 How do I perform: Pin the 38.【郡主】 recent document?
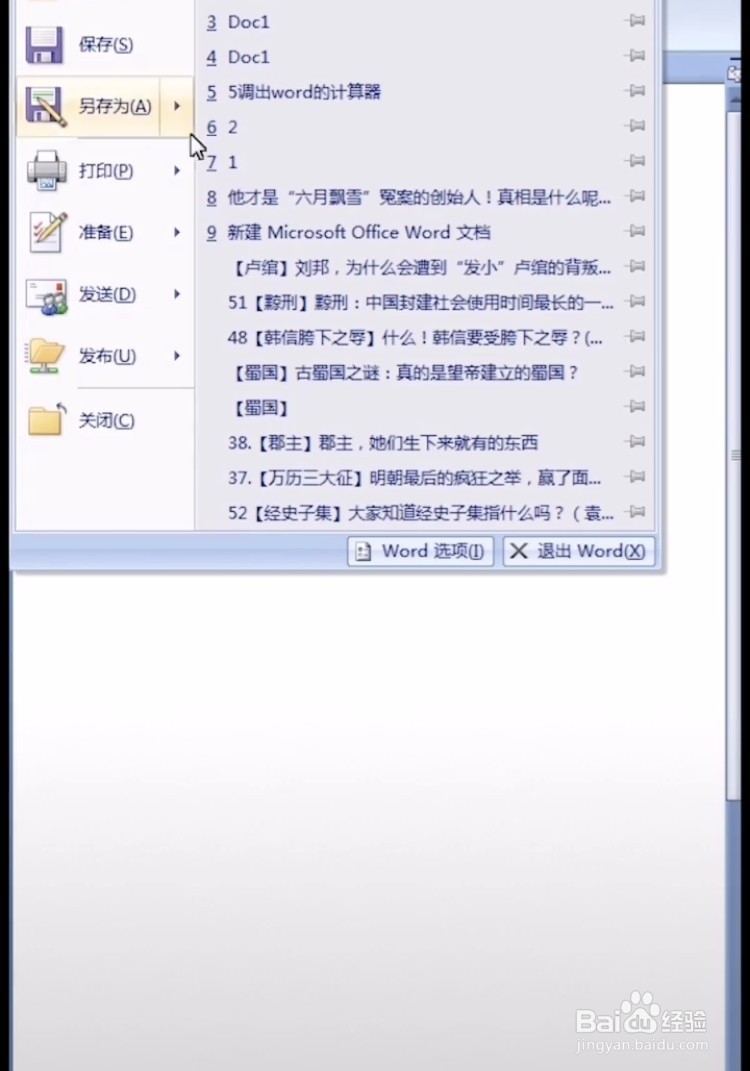(x=635, y=442)
